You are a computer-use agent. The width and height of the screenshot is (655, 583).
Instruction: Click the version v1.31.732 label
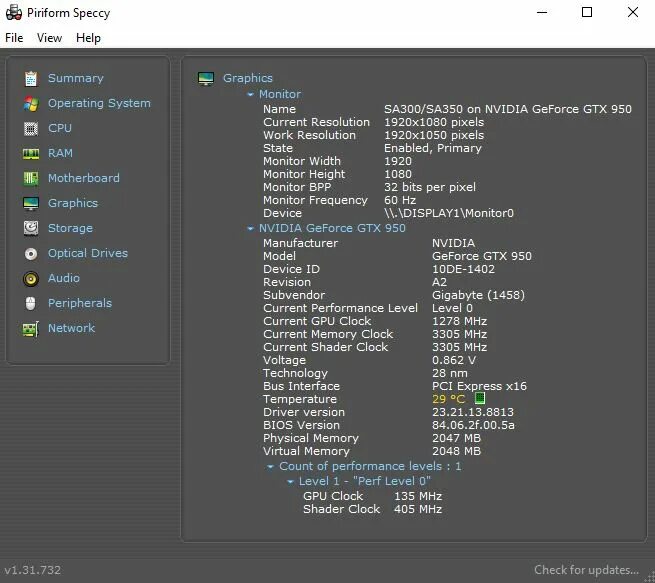coord(33,570)
